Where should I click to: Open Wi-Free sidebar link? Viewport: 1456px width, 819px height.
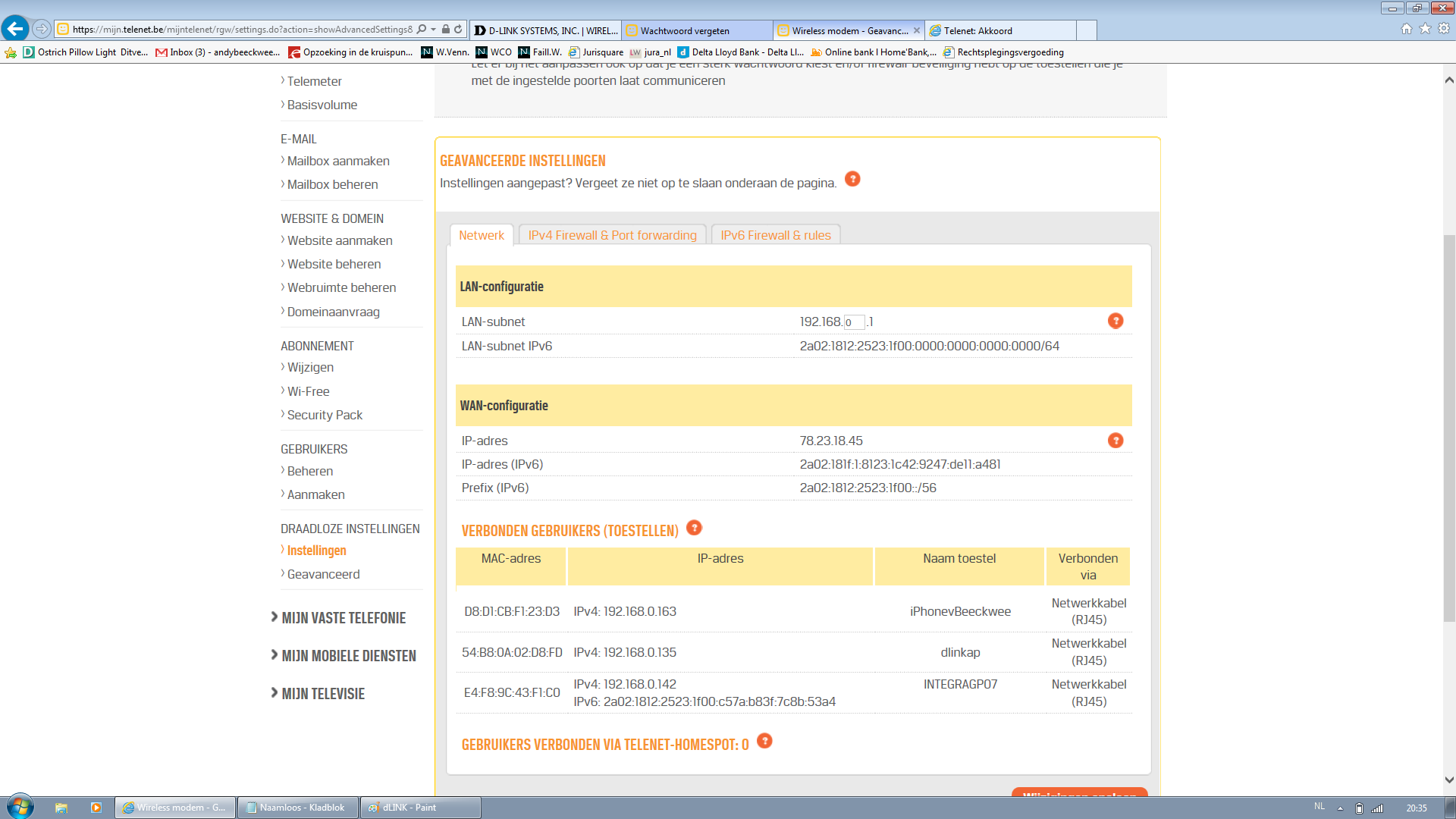(308, 391)
